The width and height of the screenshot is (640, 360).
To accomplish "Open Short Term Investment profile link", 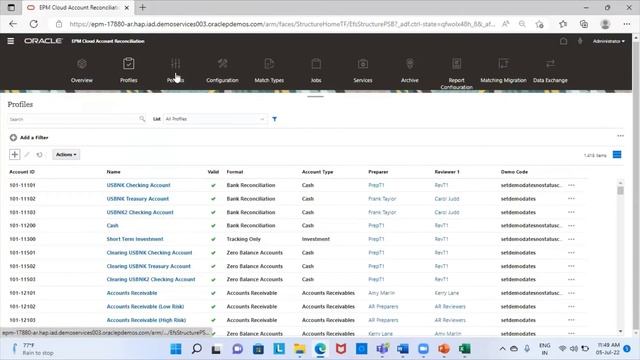I will point(135,239).
